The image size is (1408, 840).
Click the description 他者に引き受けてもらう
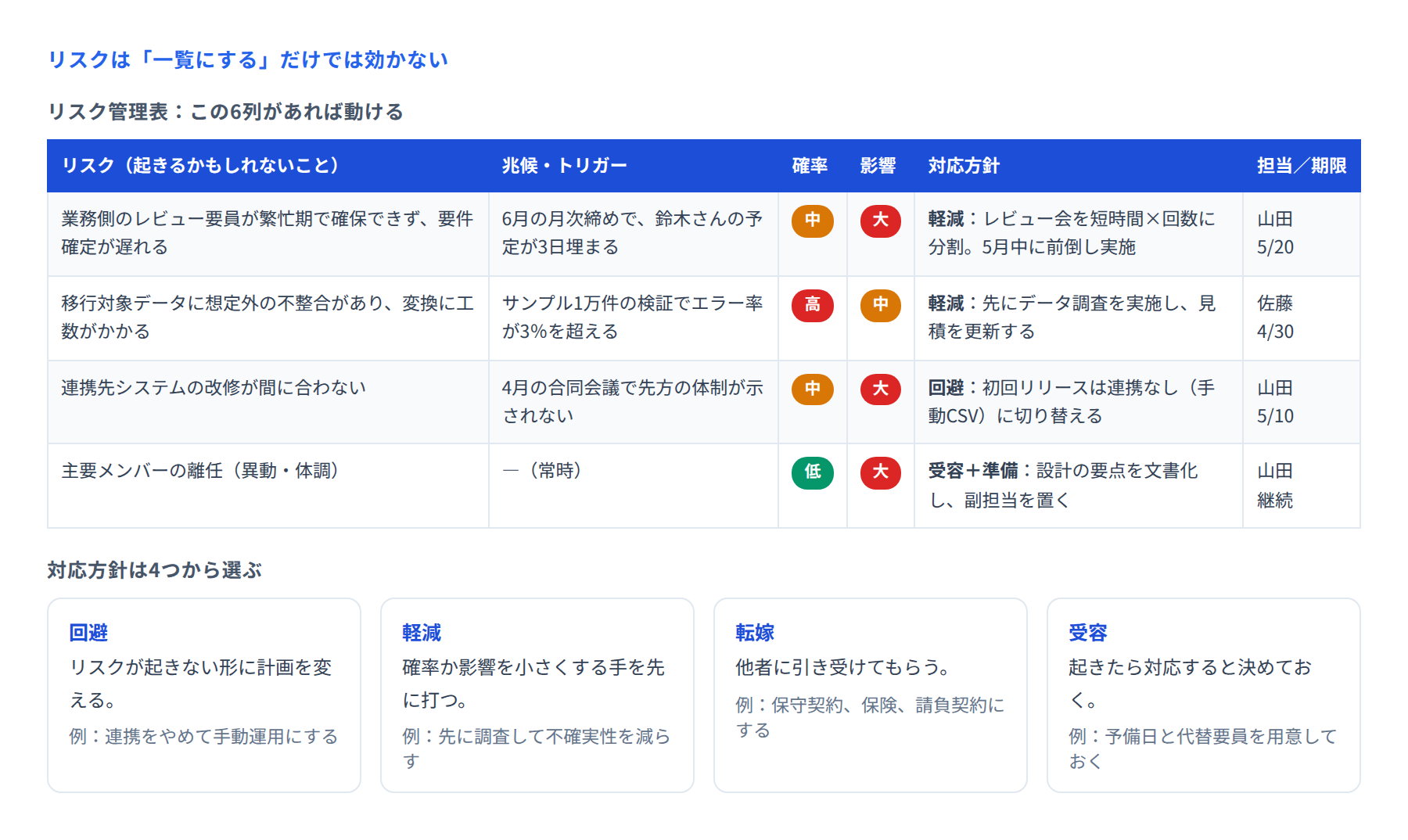click(842, 667)
